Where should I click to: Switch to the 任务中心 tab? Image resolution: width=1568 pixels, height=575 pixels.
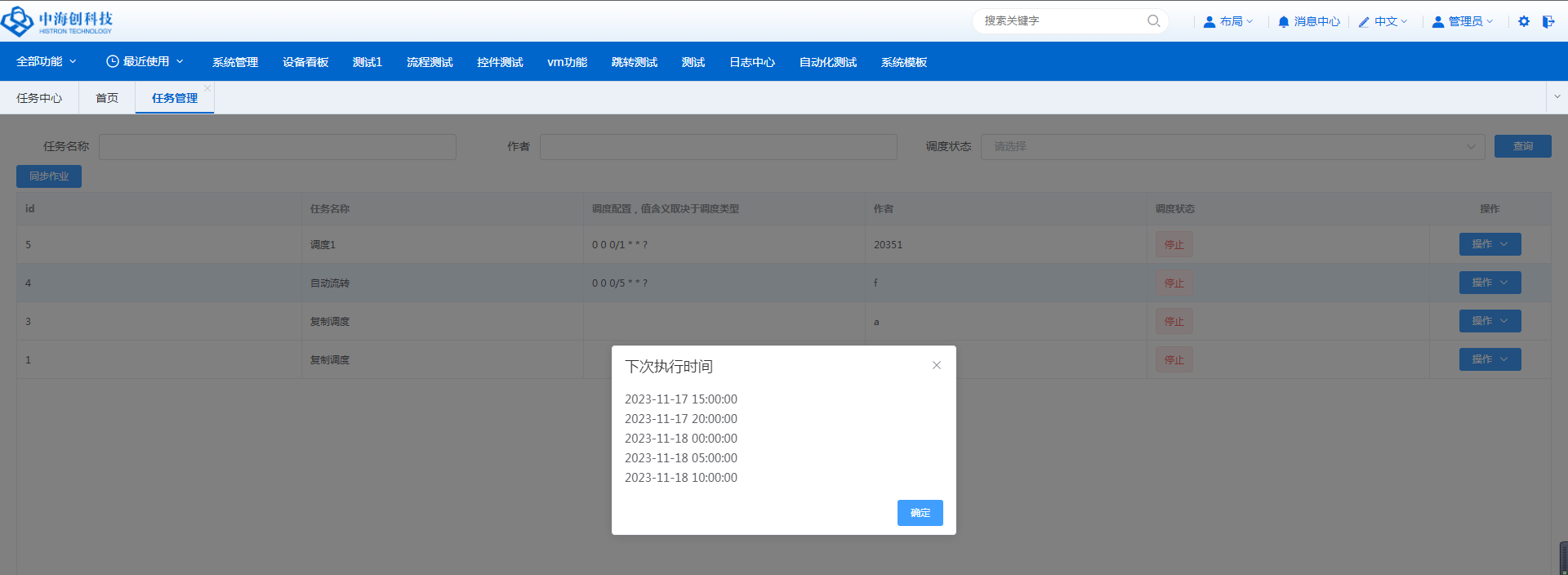(x=39, y=98)
